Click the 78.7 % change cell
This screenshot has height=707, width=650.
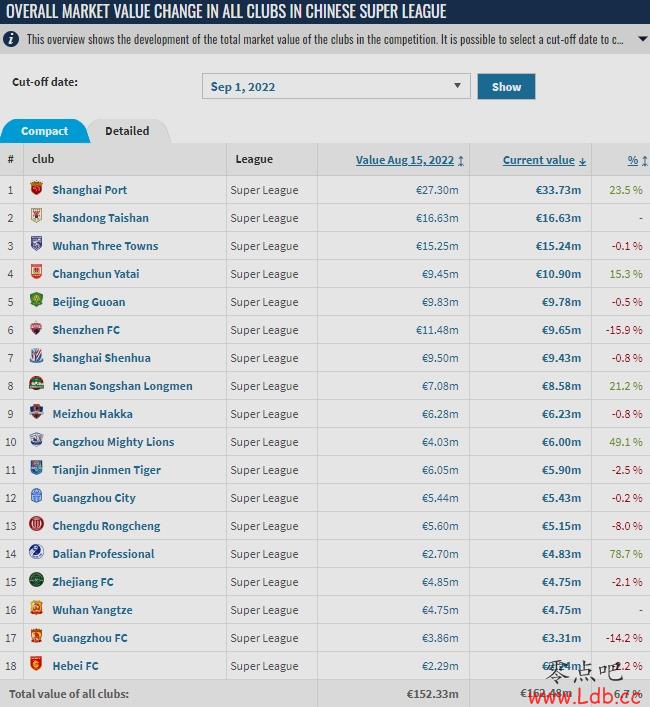coord(626,554)
